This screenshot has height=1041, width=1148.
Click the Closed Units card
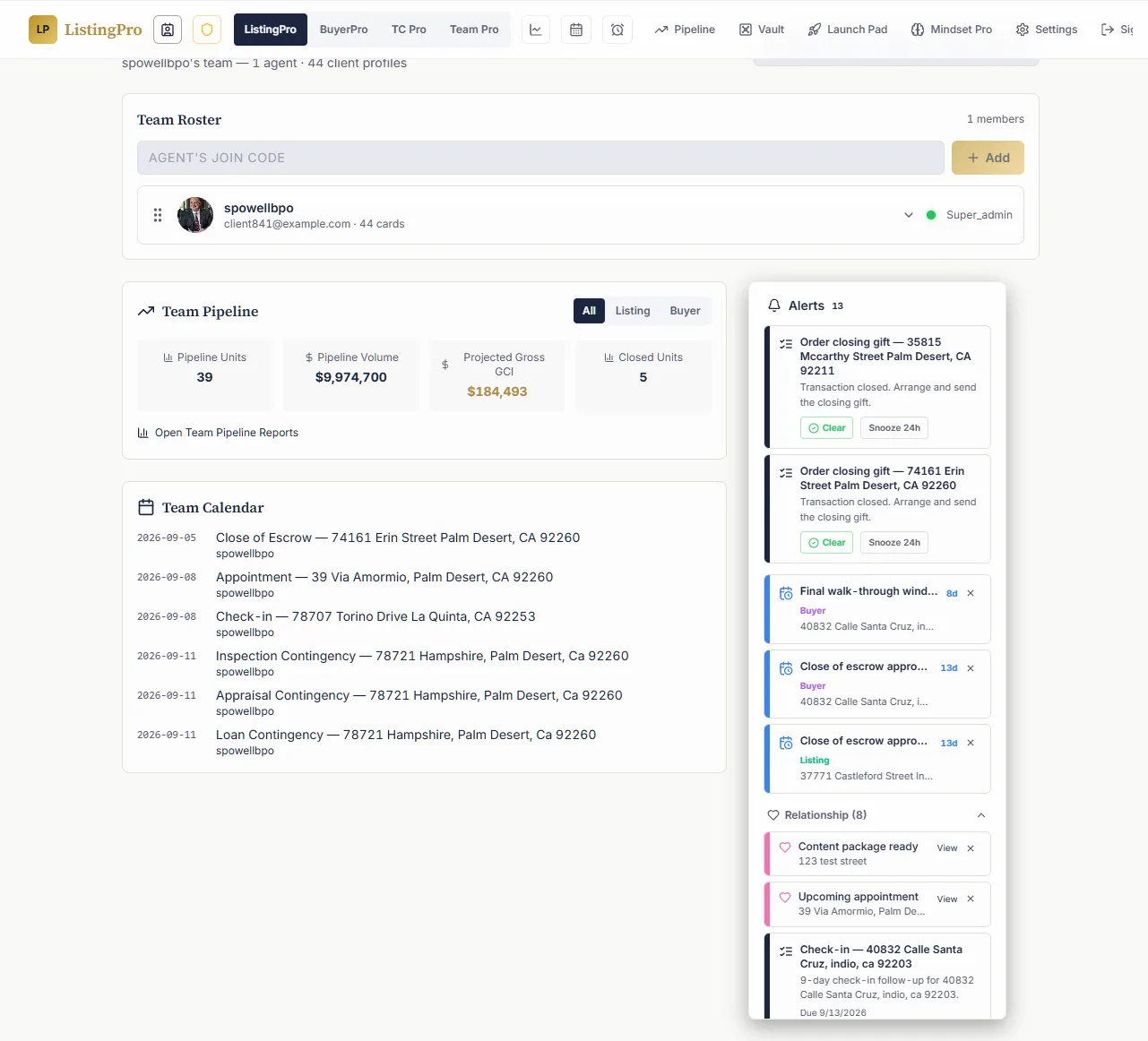click(x=643, y=376)
